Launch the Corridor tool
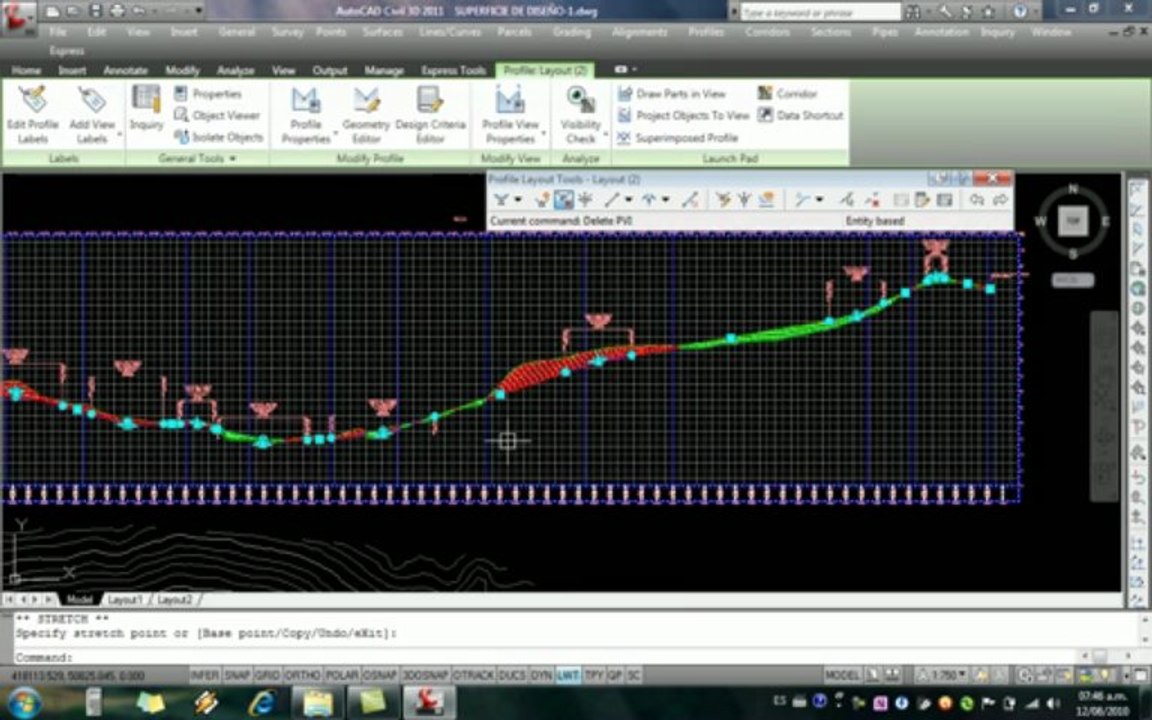The image size is (1152, 720). pyautogui.click(x=788, y=94)
